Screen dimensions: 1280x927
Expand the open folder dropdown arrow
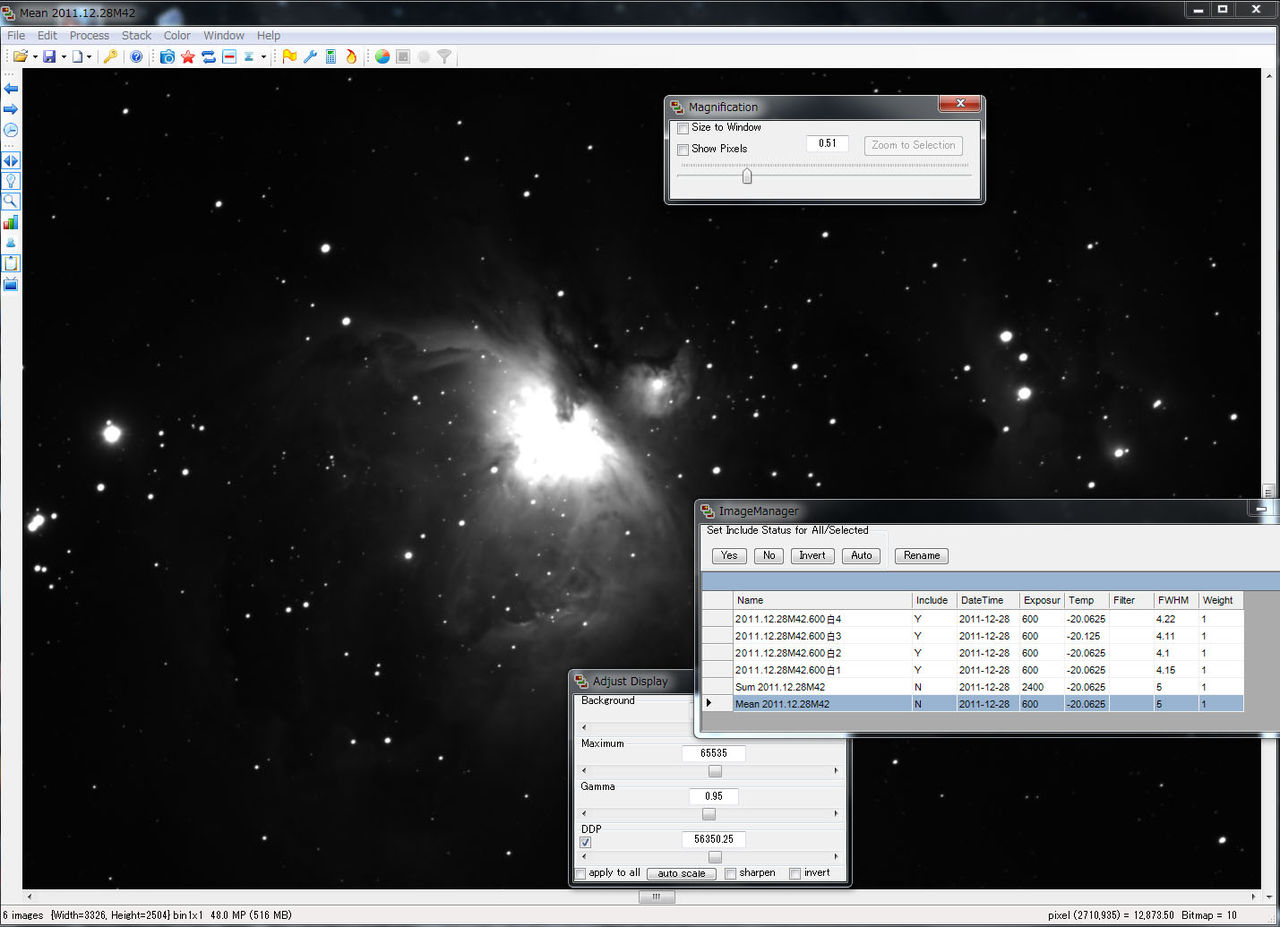(34, 57)
